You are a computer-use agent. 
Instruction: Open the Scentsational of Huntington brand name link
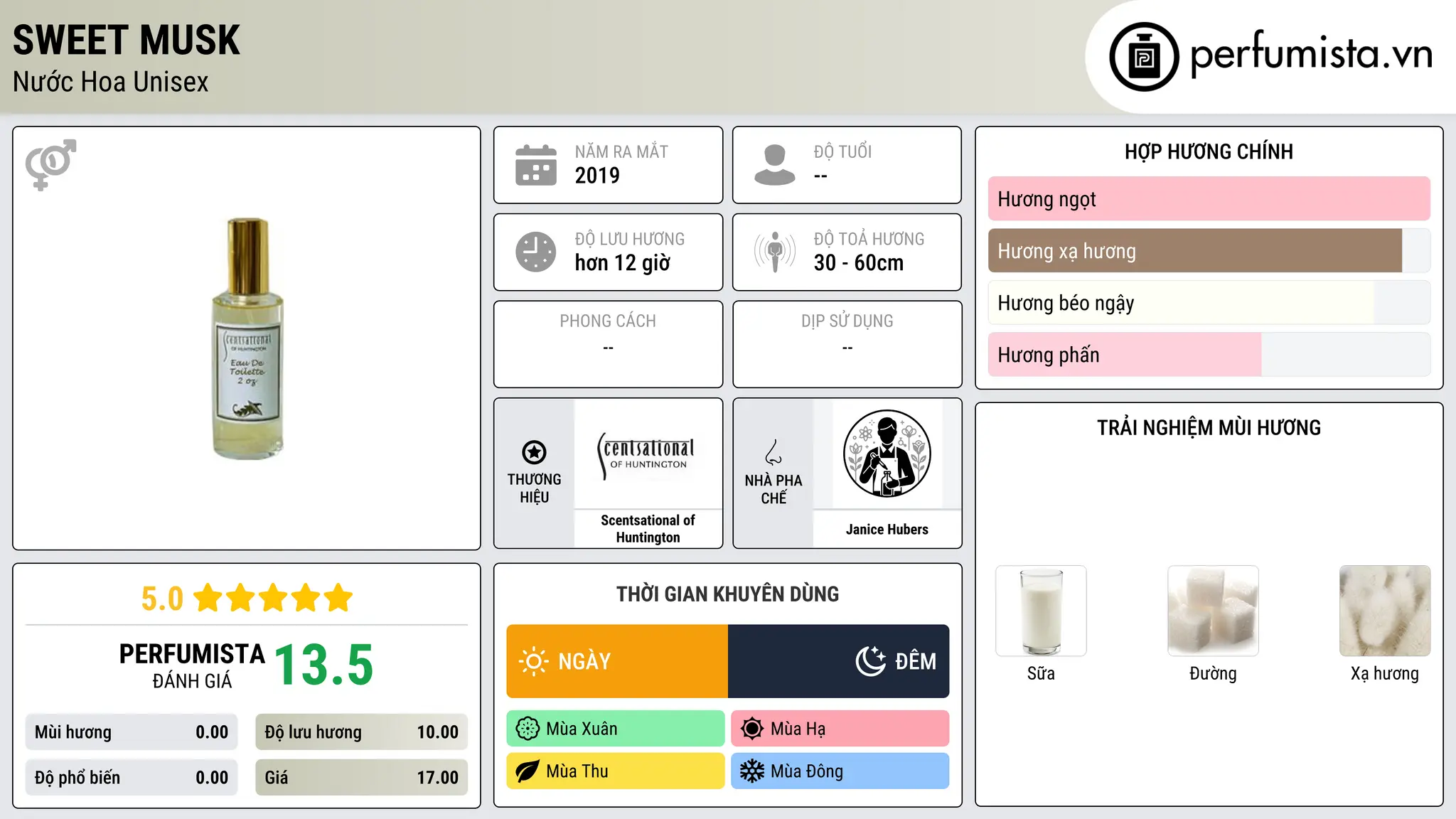(x=648, y=529)
